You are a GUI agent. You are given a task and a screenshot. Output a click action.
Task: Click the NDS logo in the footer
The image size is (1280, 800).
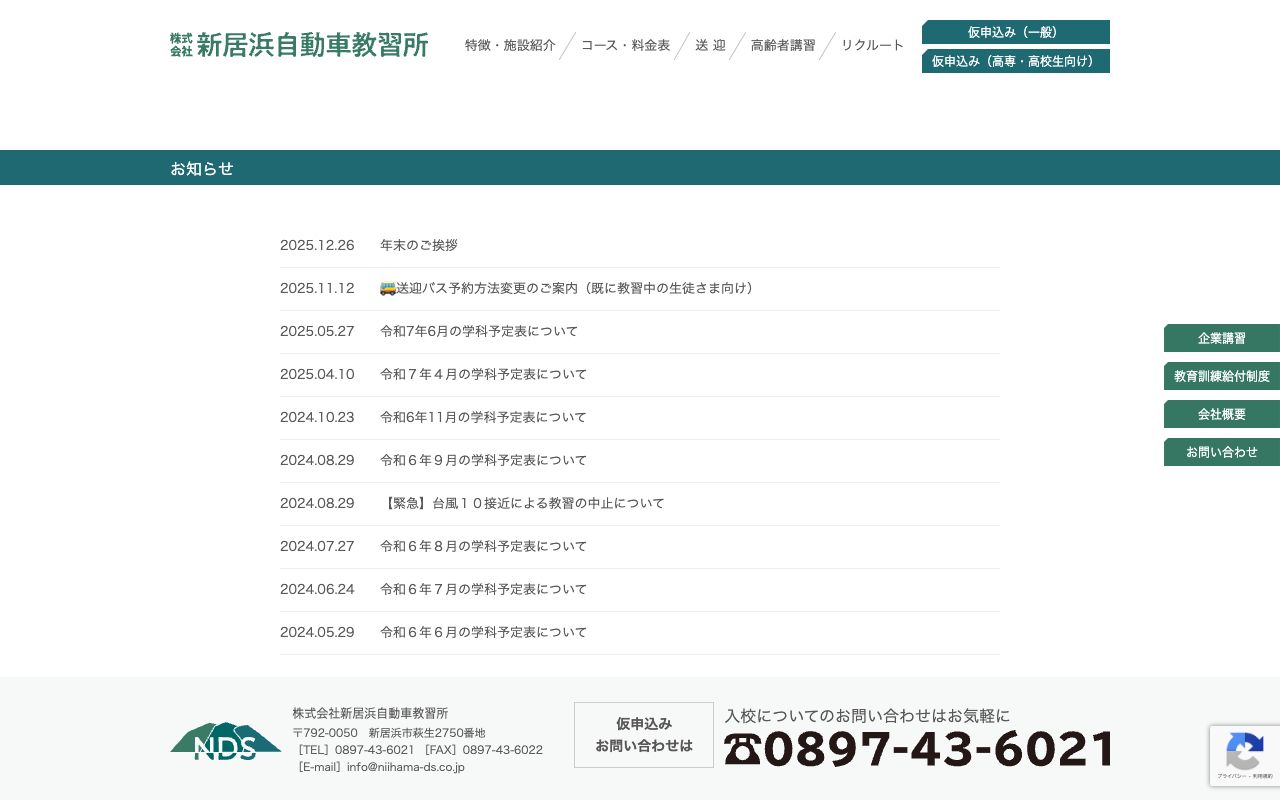[x=225, y=742]
